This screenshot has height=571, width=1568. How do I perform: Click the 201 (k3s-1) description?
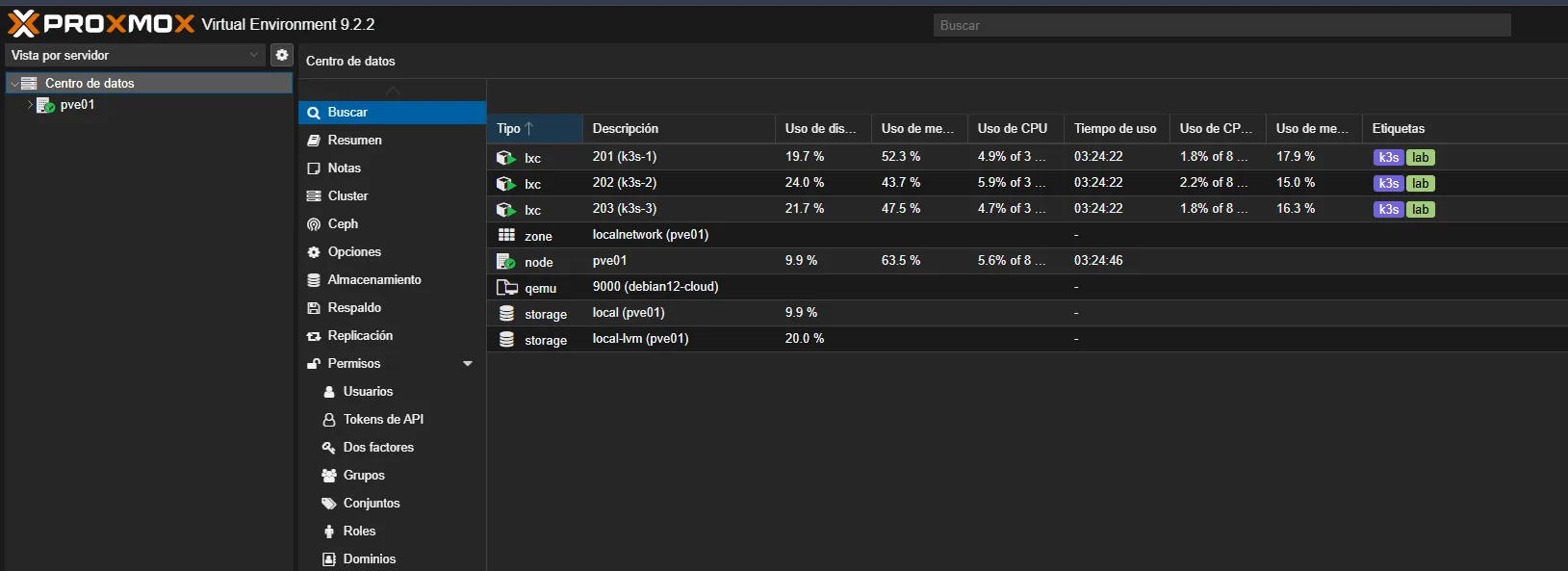point(625,157)
